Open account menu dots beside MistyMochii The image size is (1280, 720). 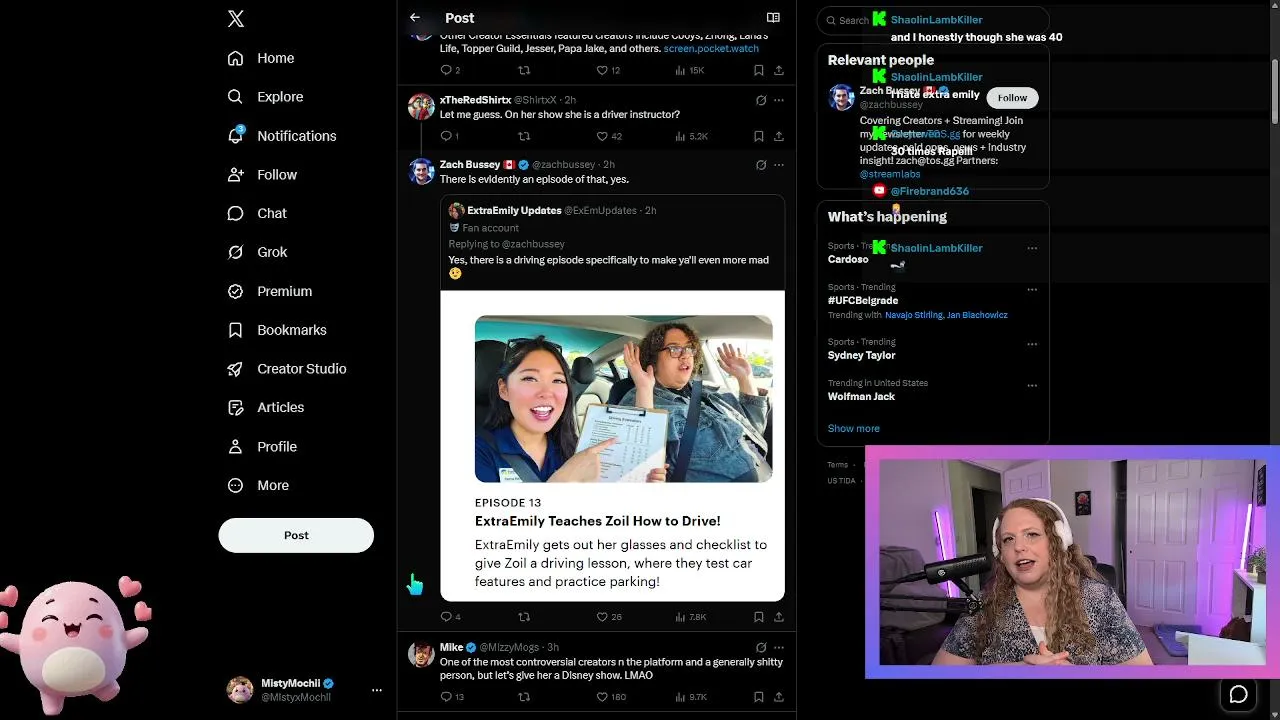(x=377, y=690)
